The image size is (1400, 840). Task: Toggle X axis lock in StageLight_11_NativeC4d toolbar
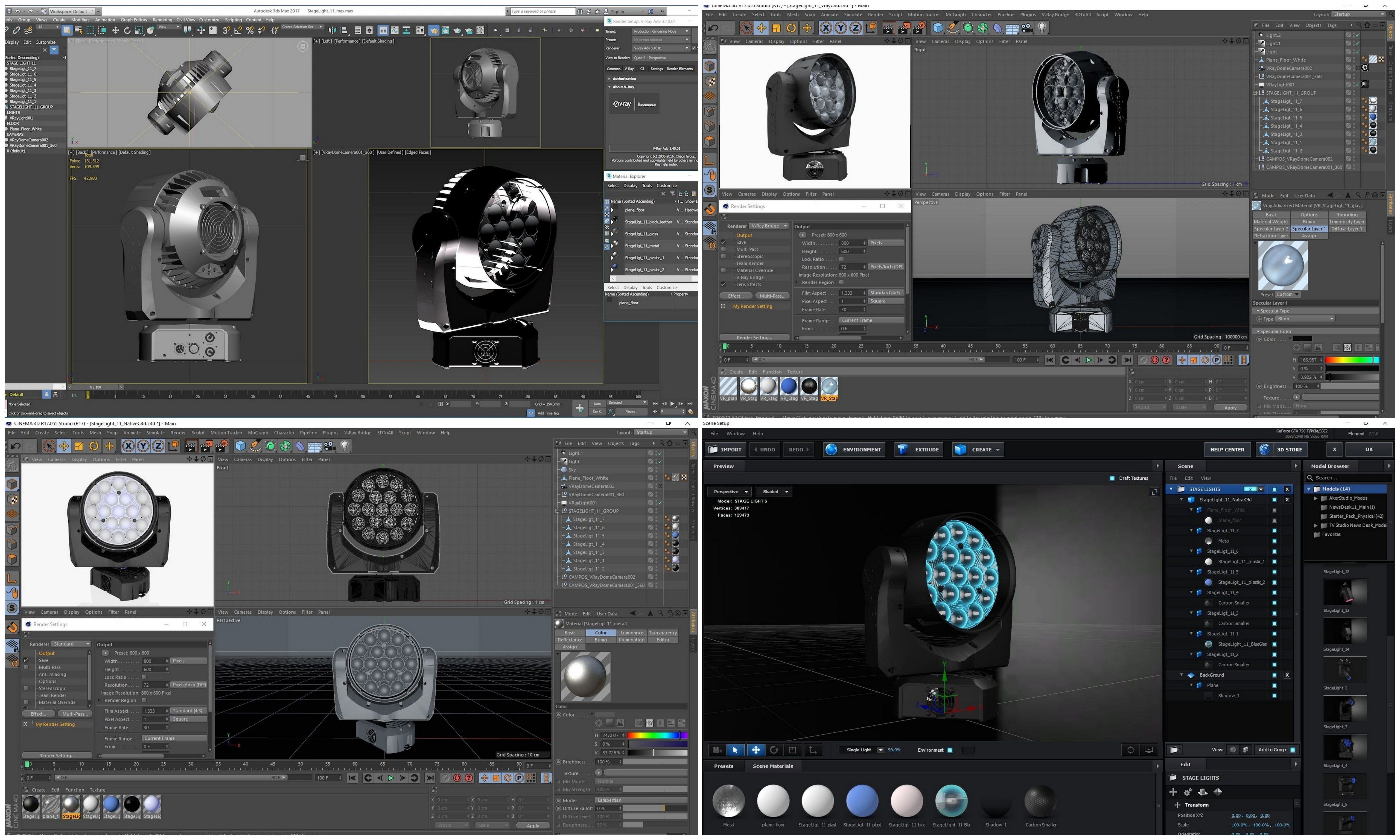129,446
